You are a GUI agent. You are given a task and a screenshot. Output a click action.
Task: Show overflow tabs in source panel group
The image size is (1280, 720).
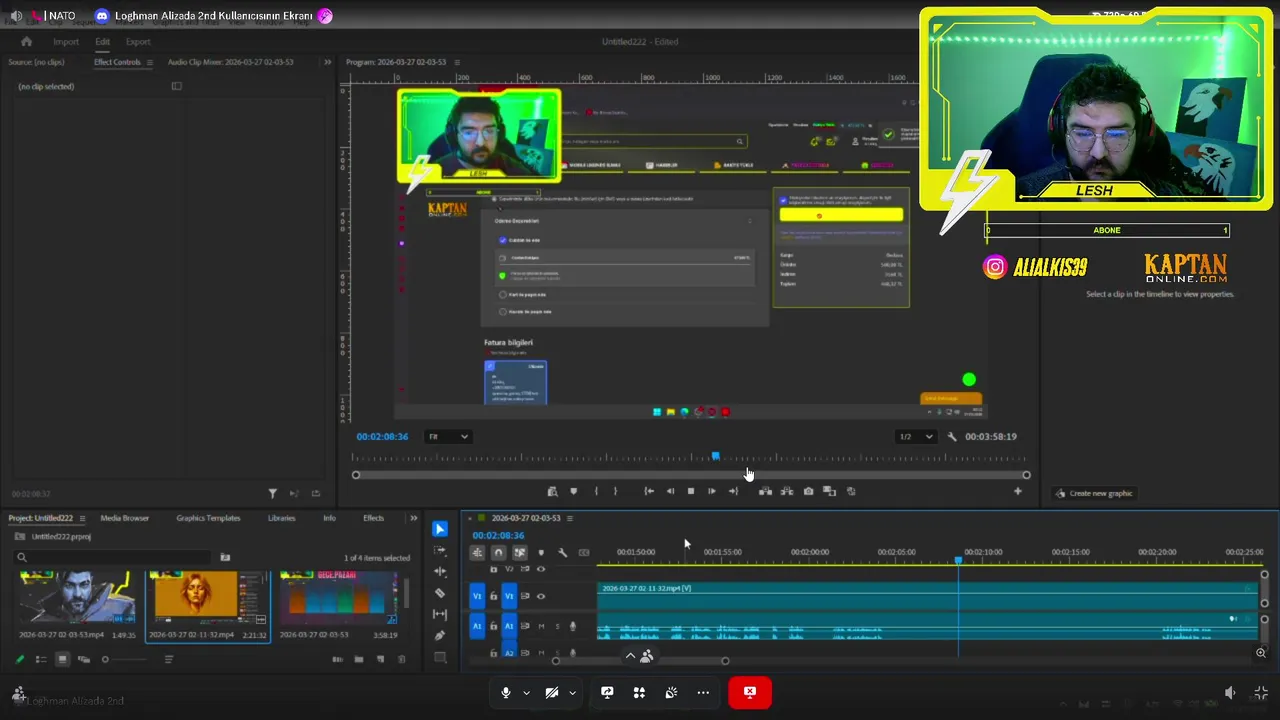coord(327,62)
